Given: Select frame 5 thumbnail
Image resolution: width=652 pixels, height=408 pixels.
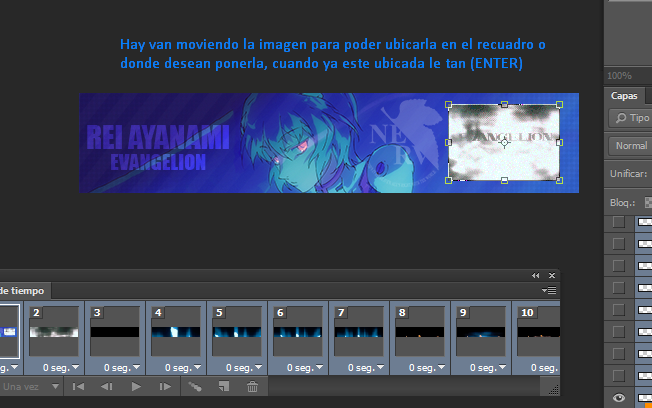Looking at the screenshot, I should pos(237,331).
